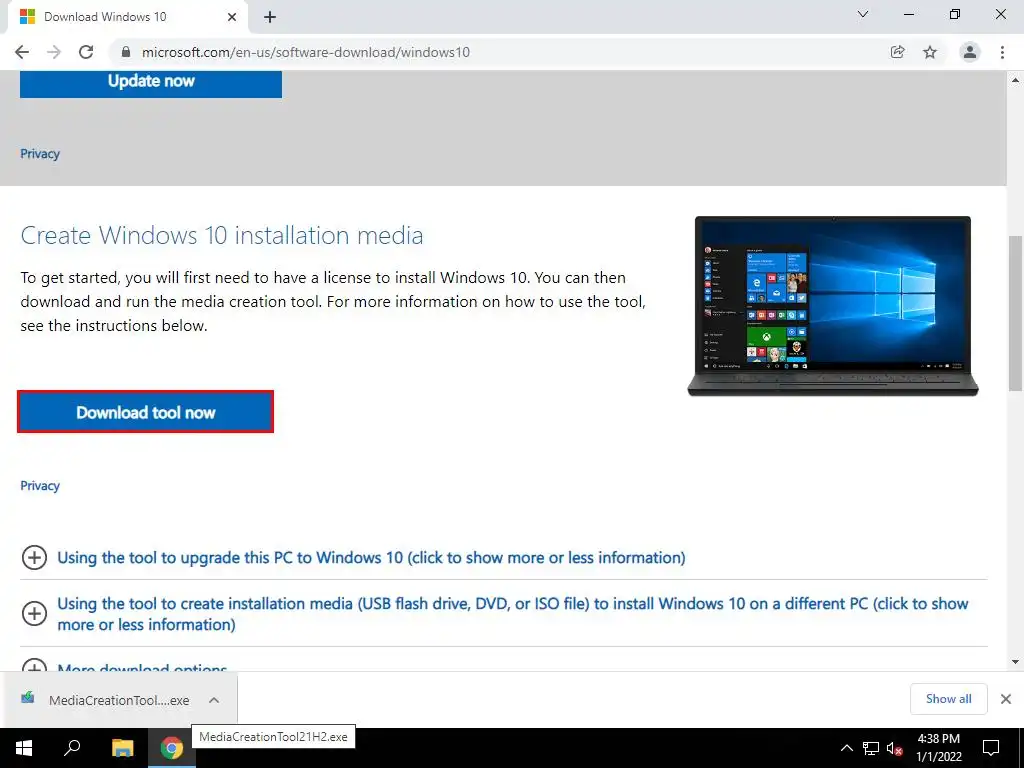Click plus icon beside create installation media
This screenshot has height=768, width=1024.
(x=34, y=613)
